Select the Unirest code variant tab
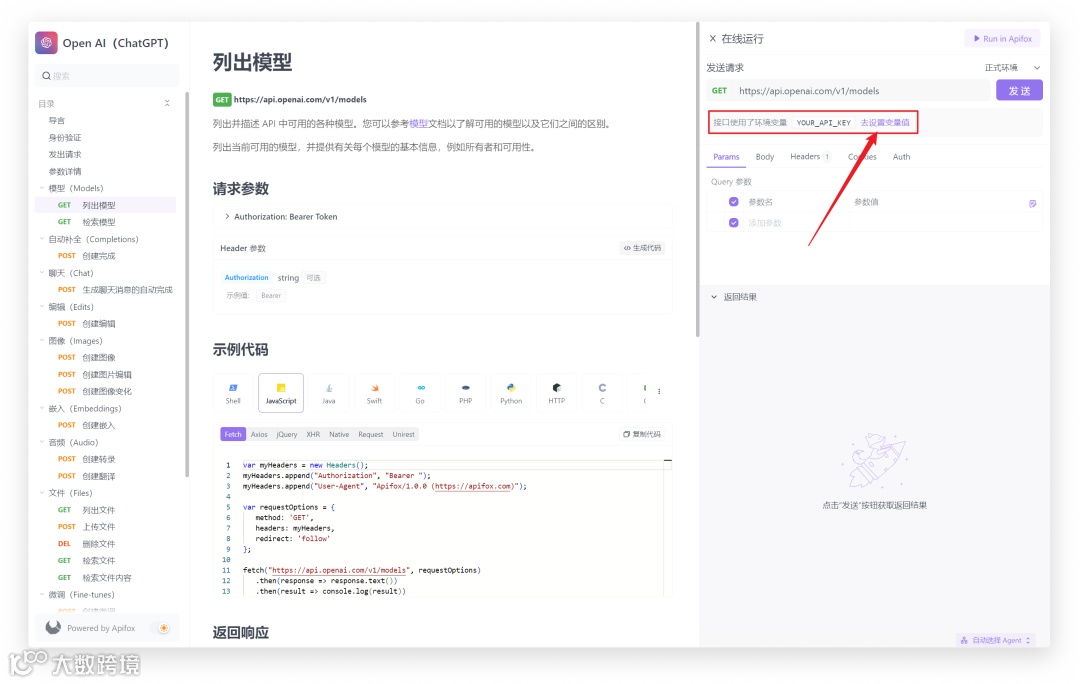This screenshot has height=684, width=1080. tap(404, 434)
